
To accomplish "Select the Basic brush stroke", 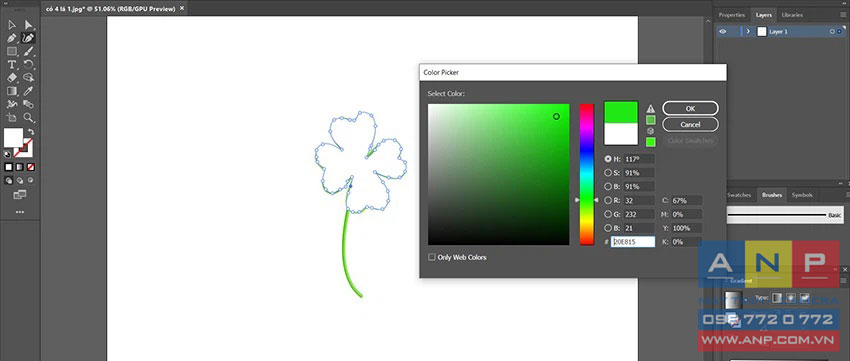I will coord(785,215).
